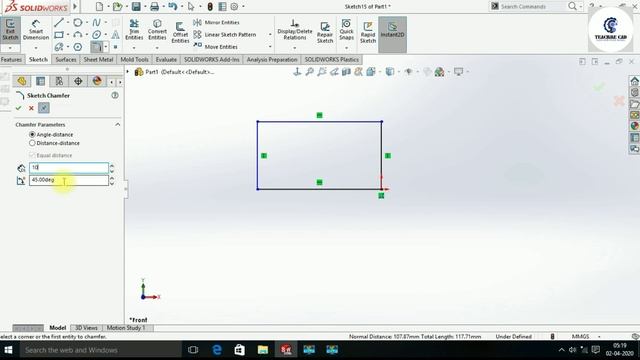The width and height of the screenshot is (640, 360).
Task: Click the Save icon
Action: pyautogui.click(x=136, y=7)
